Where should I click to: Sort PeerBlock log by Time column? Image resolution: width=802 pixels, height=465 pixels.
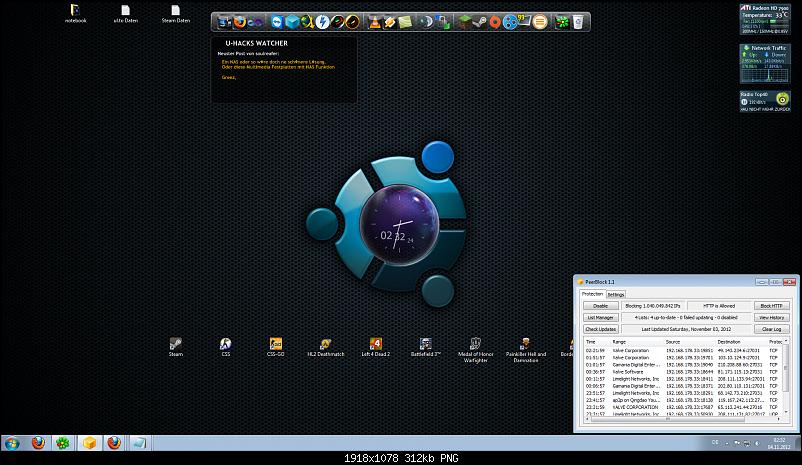[x=597, y=342]
